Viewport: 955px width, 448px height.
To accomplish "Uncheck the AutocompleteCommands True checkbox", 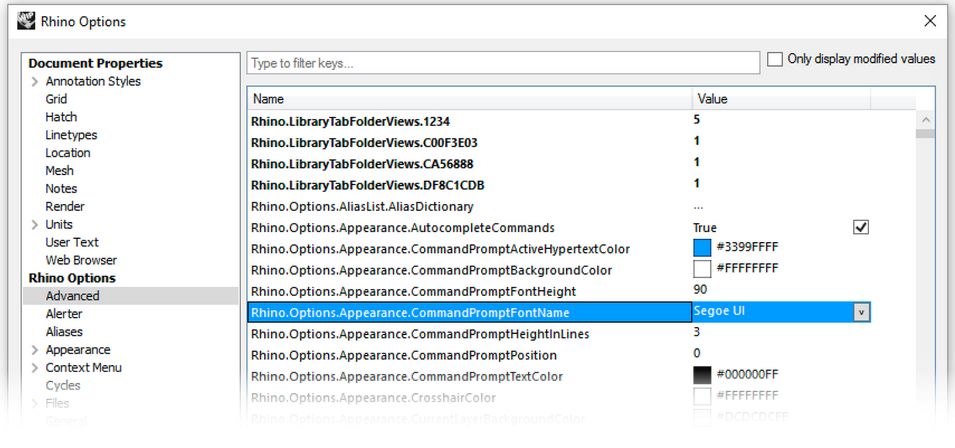I will pos(861,227).
